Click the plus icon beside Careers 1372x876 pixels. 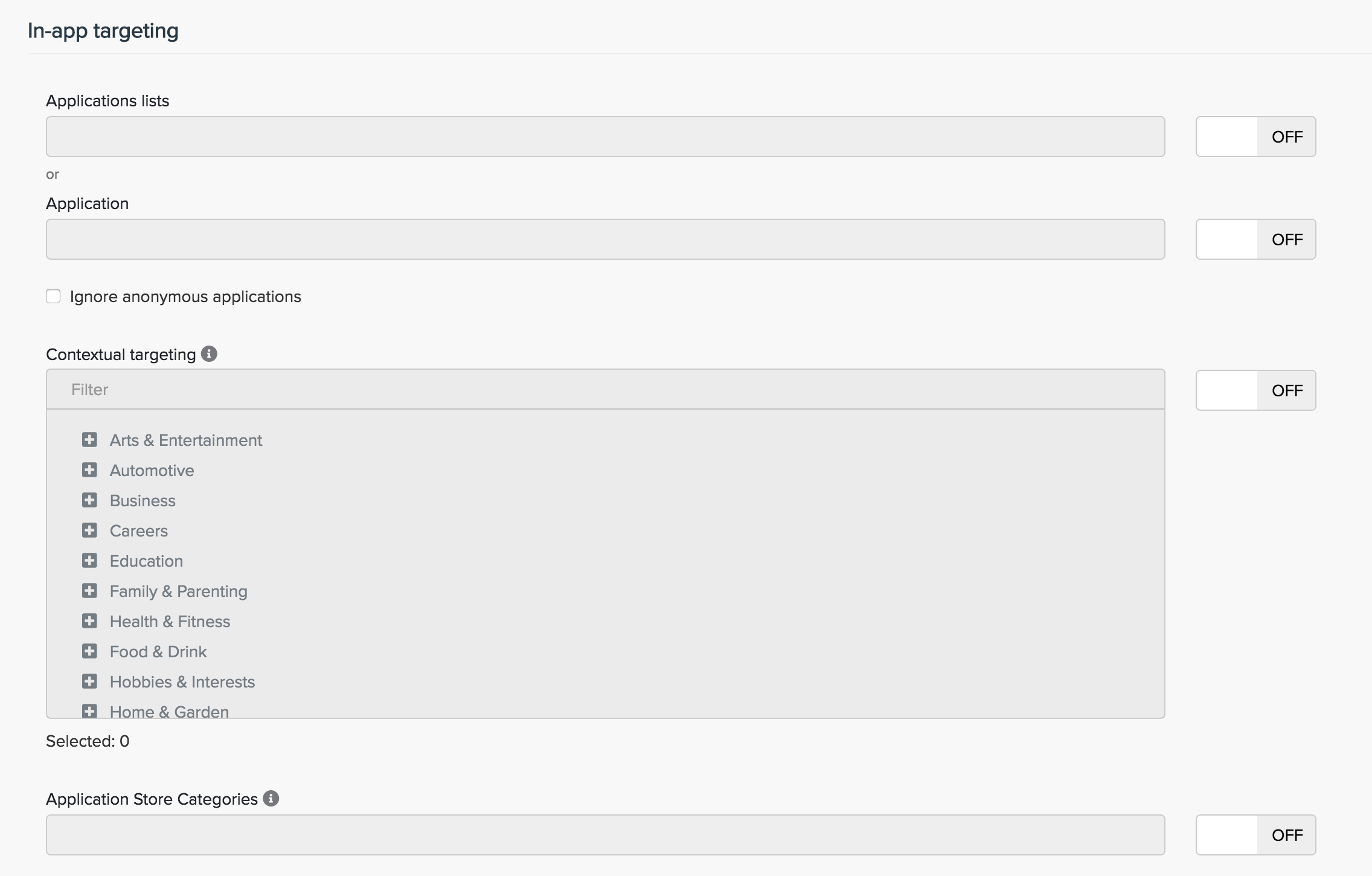89,530
